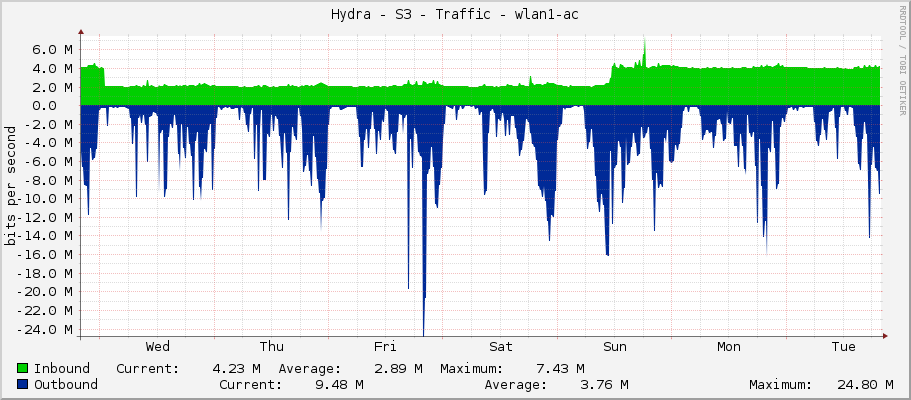Click the '-18.0 M' y-axis label
The image size is (911, 400).
(45, 273)
